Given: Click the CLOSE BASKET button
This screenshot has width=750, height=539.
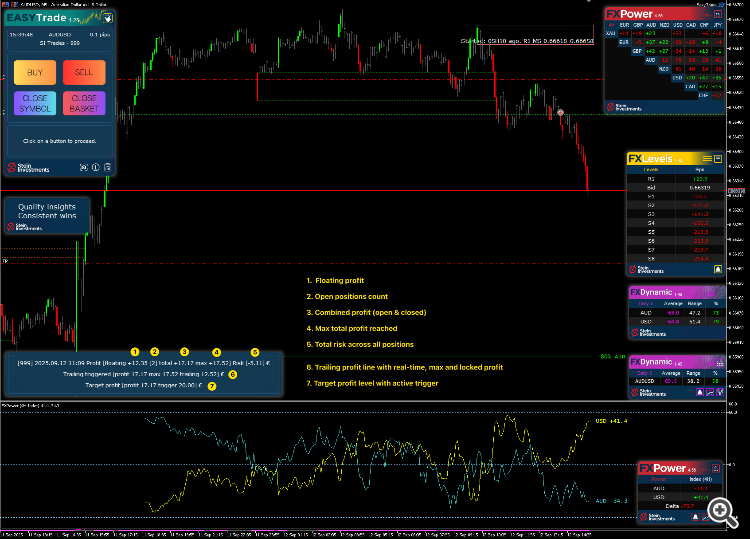Looking at the screenshot, I should pyautogui.click(x=84, y=103).
